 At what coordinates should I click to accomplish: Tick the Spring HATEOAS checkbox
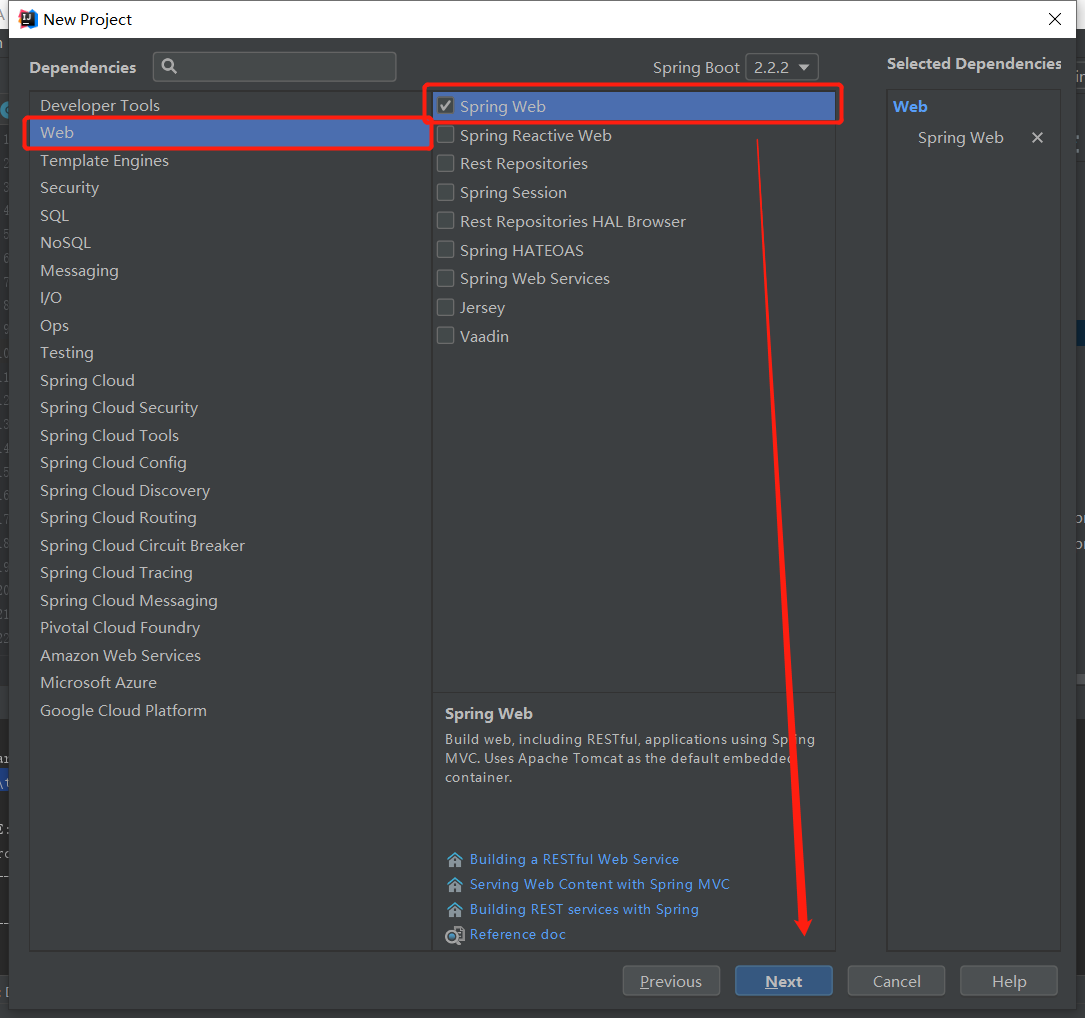pos(446,250)
